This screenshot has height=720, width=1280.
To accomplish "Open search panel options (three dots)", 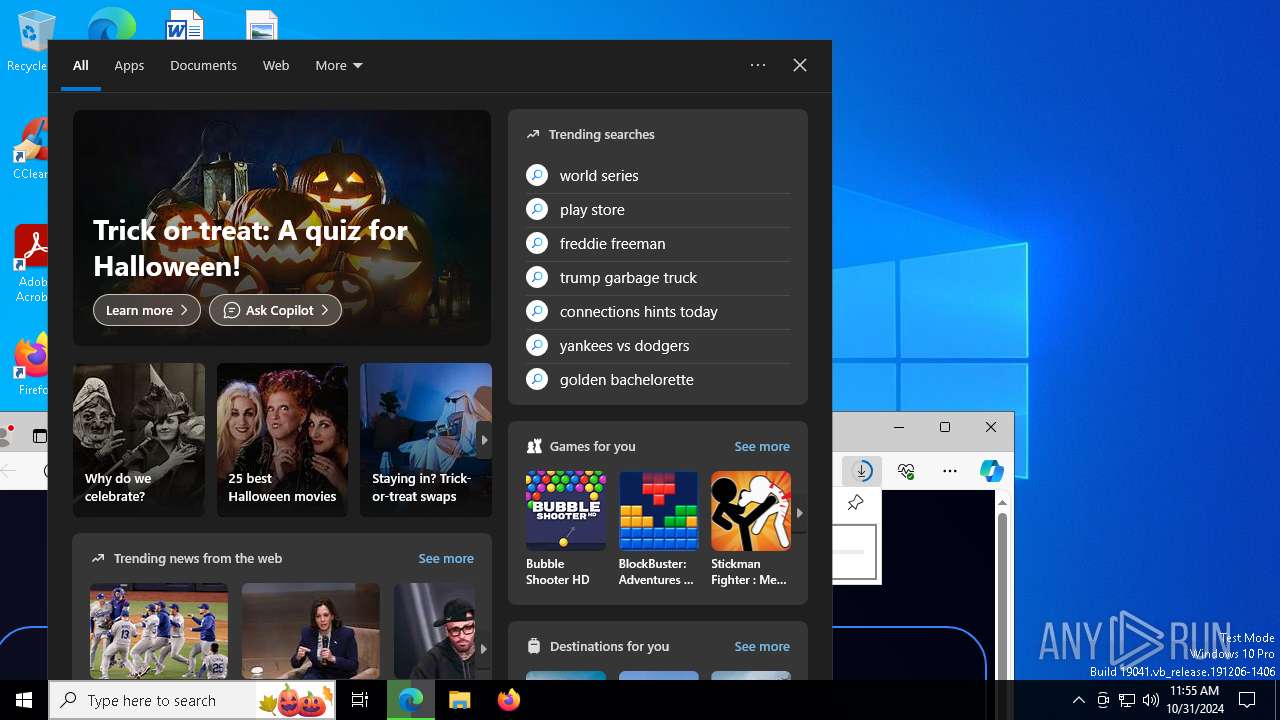I will 758,65.
